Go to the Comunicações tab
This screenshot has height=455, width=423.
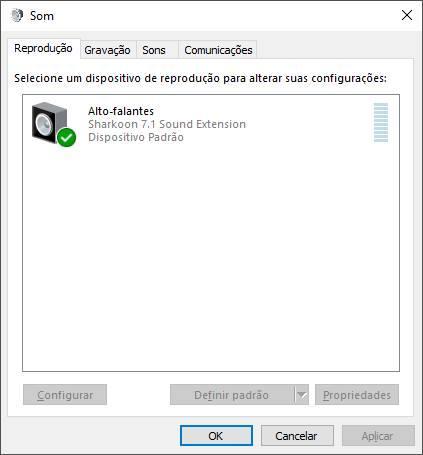pos(218,50)
